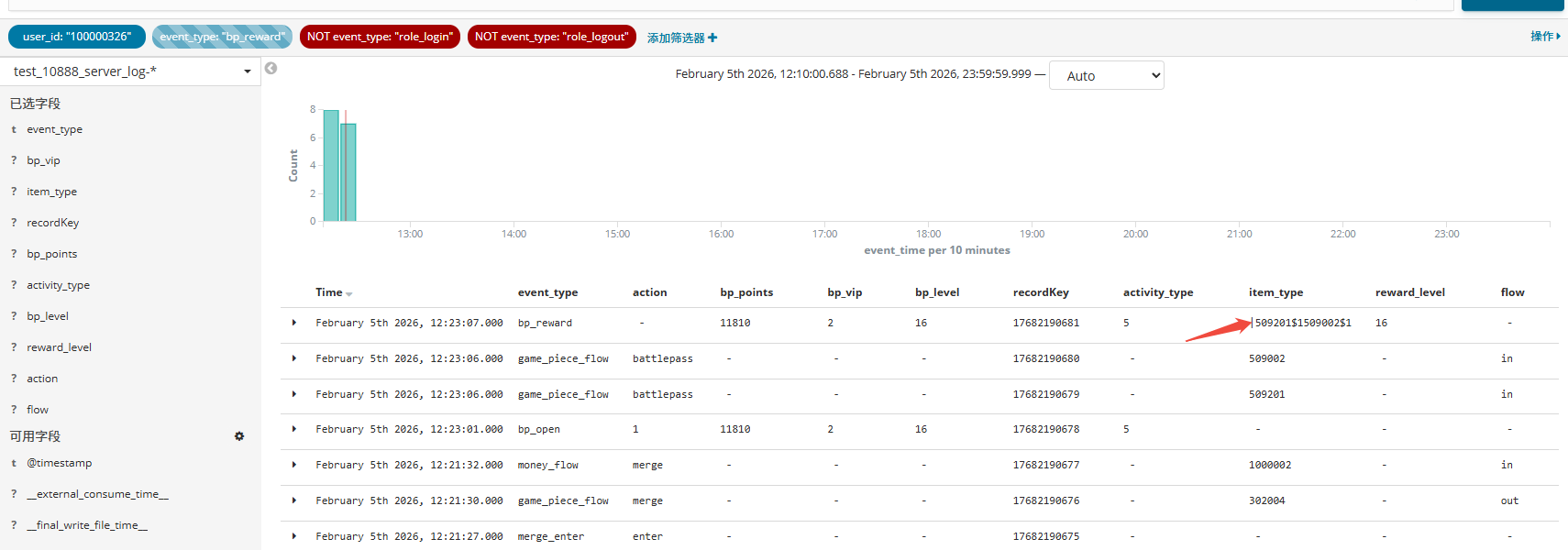The image size is (1568, 550).
Task: Select the item_type field in sidebar
Action: (51, 192)
